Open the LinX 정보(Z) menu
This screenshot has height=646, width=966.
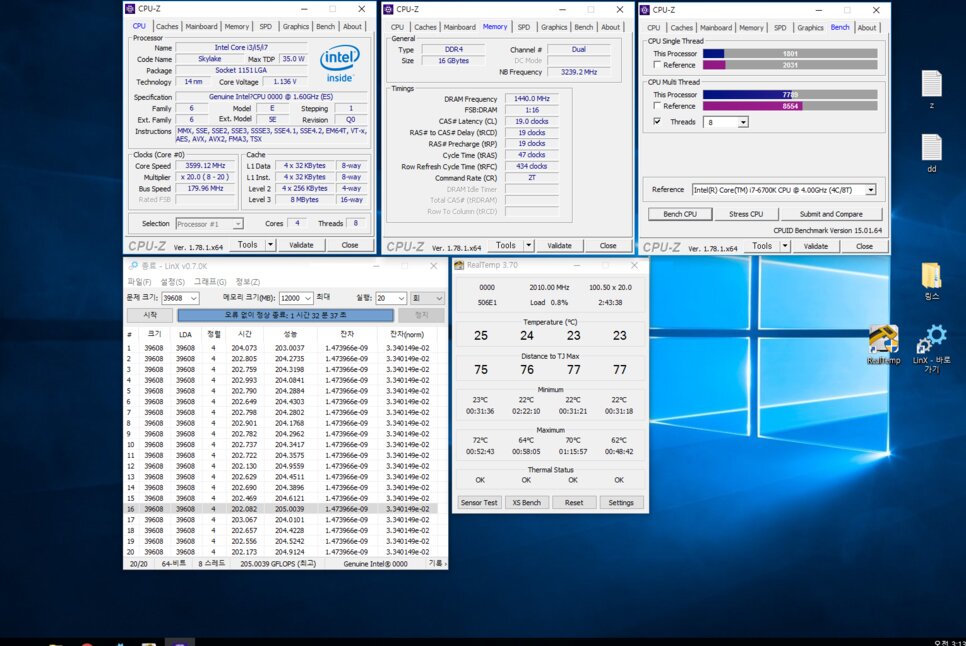pos(248,281)
